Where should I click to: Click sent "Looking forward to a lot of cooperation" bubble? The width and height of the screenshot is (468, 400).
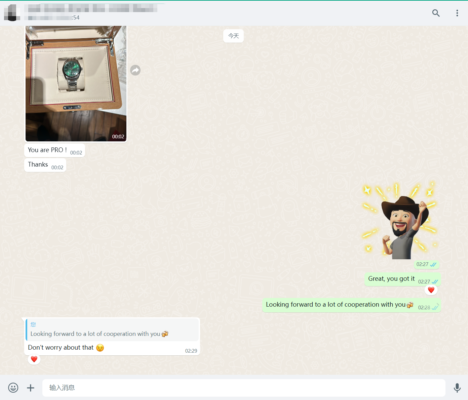coord(352,305)
